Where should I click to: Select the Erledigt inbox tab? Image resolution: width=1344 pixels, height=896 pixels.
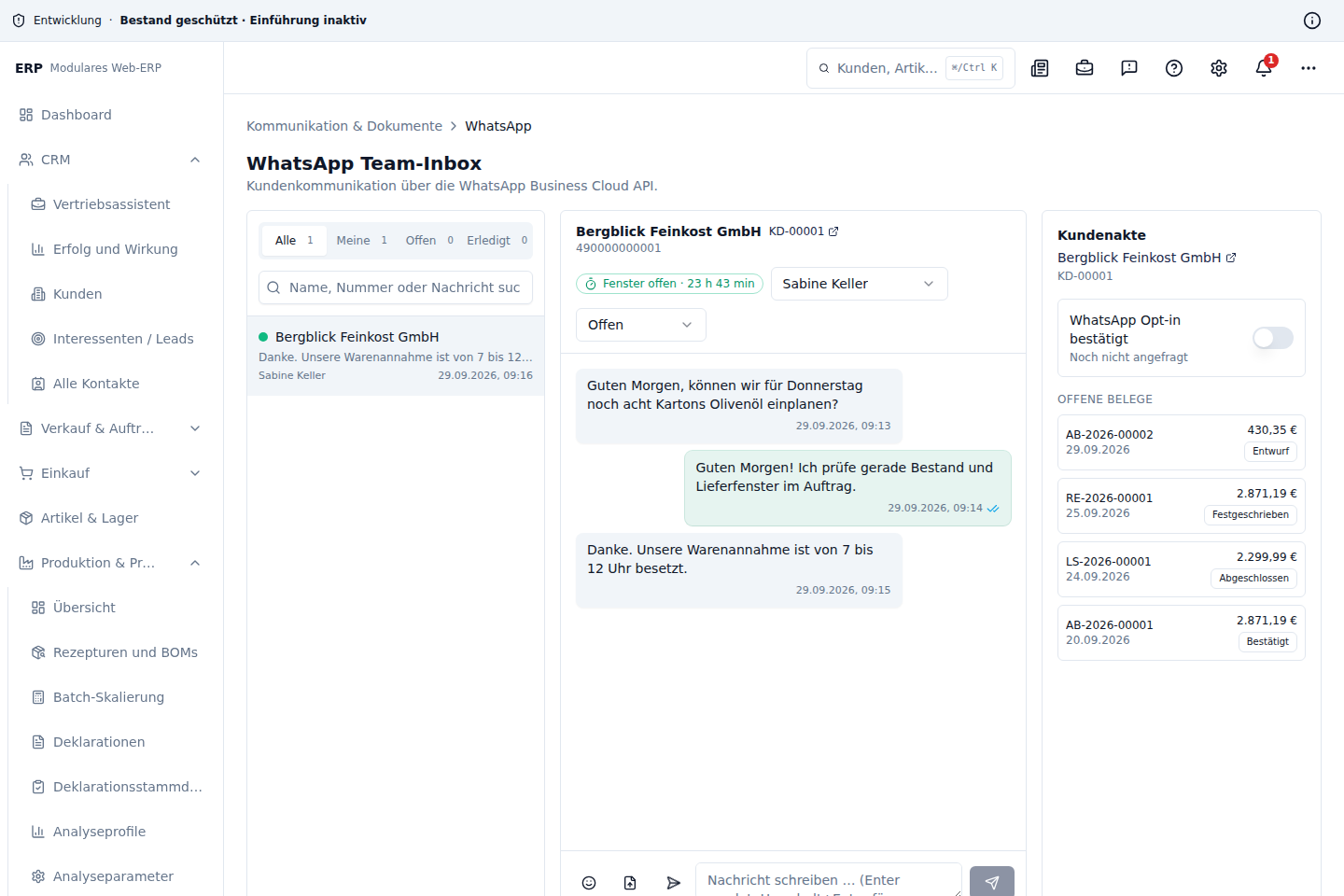pyautogui.click(x=497, y=241)
